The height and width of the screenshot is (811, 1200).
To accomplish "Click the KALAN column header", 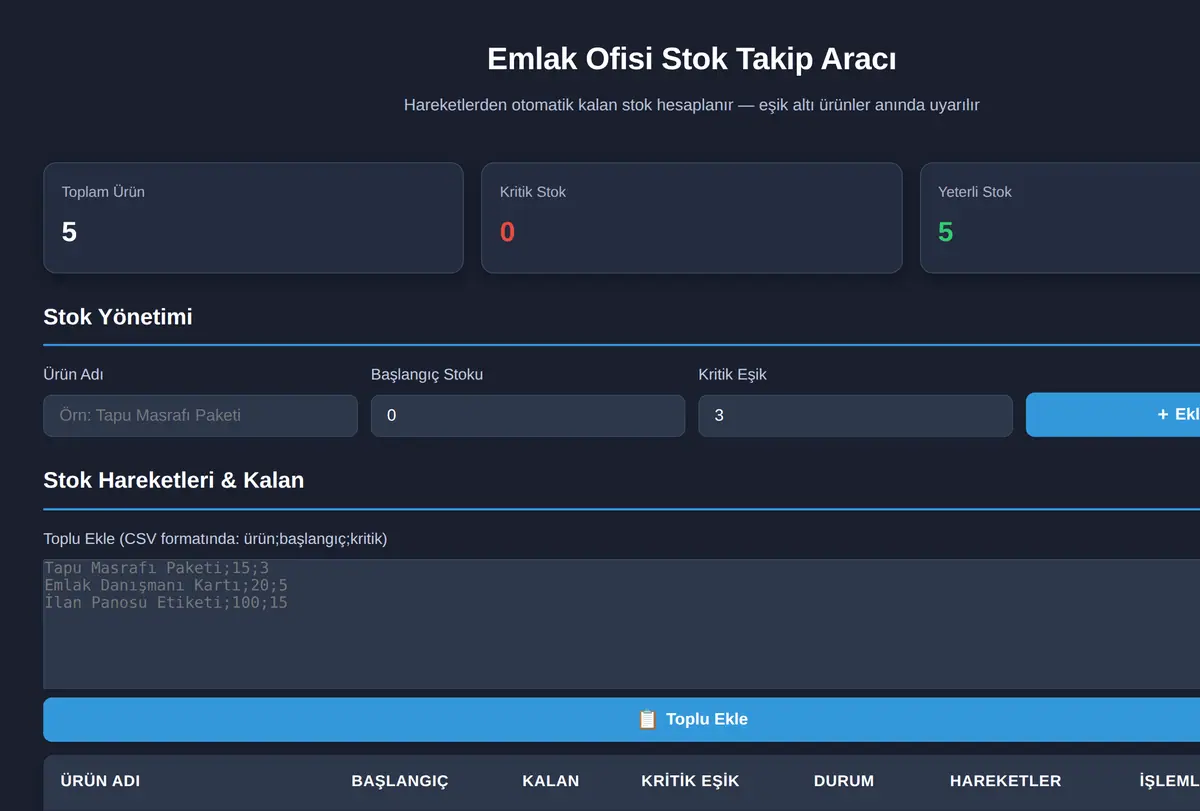I will [x=550, y=780].
